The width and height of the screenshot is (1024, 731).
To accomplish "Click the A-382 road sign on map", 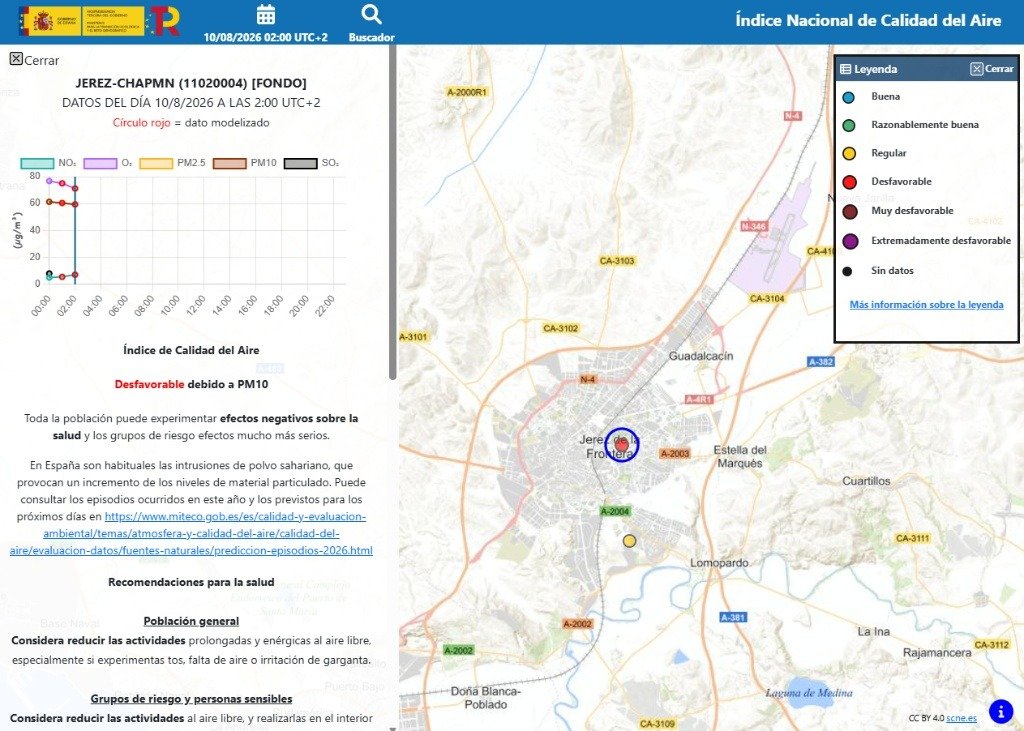I will click(x=821, y=362).
